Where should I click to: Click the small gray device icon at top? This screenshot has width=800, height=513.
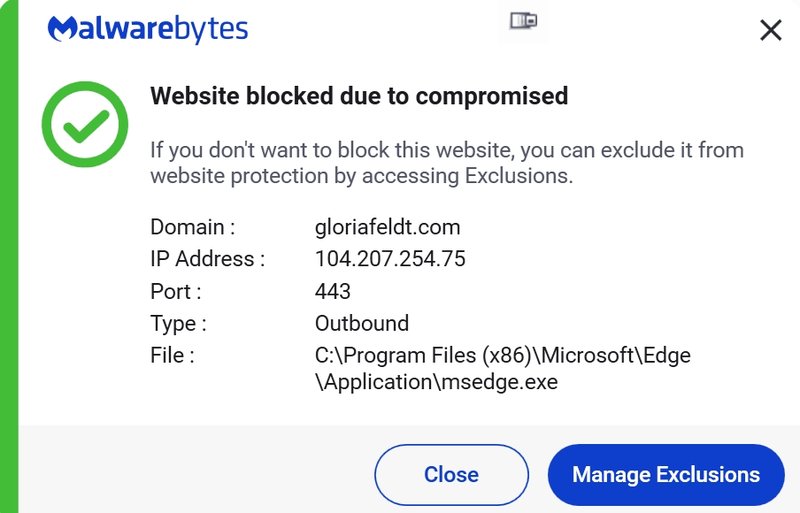523,21
